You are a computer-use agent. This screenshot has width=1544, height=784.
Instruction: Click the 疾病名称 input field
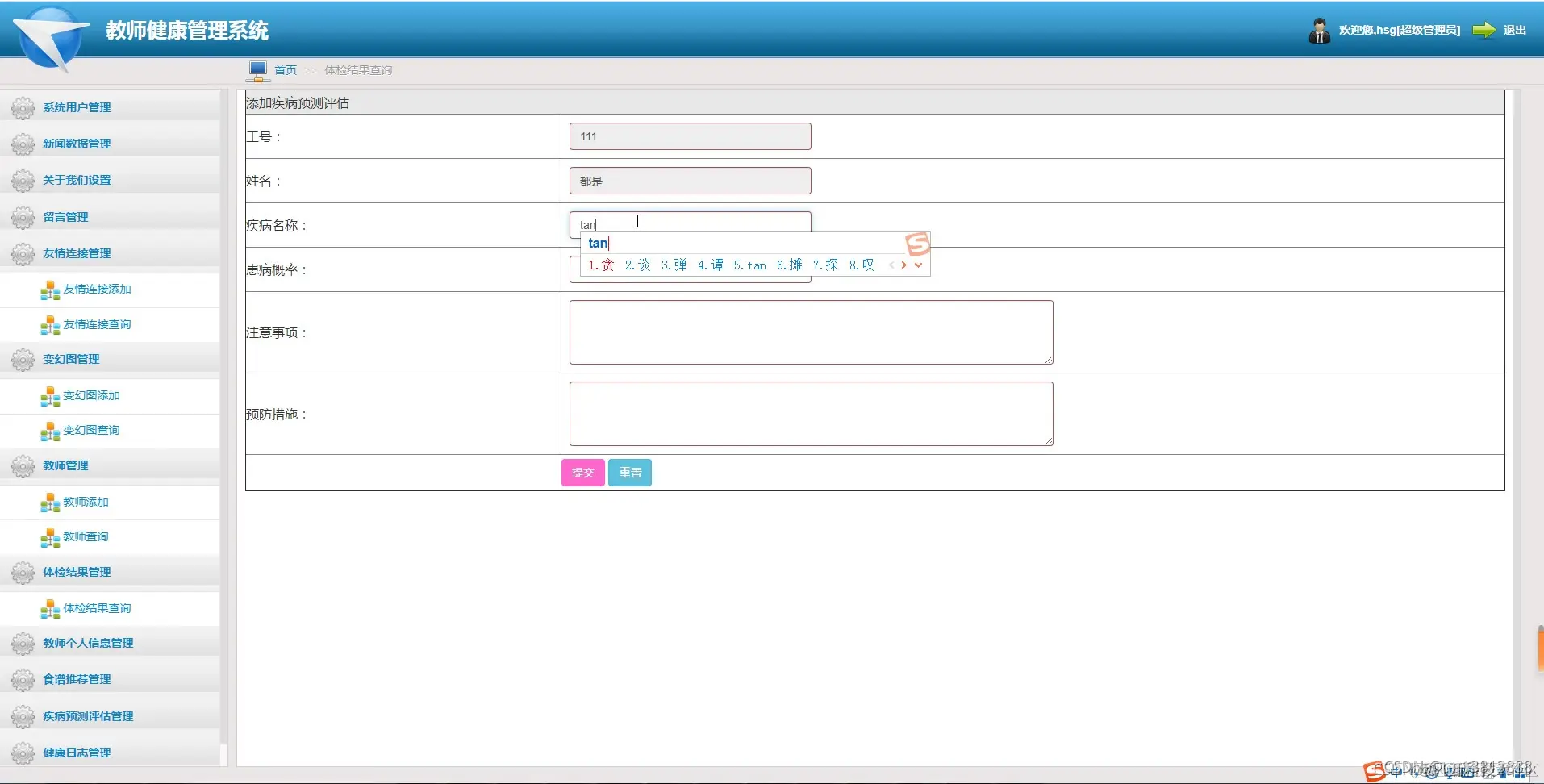[691, 224]
